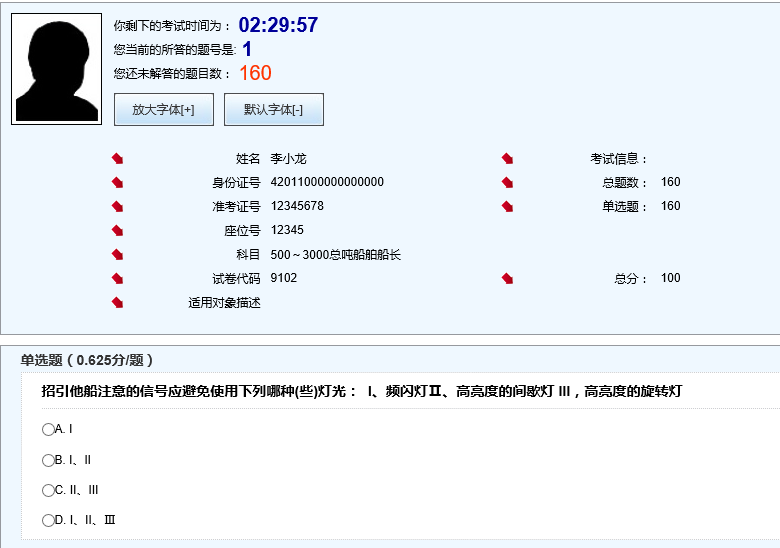Image resolution: width=780 pixels, height=548 pixels.
Task: Click the question text about 灯光 signals
Action: [361, 392]
